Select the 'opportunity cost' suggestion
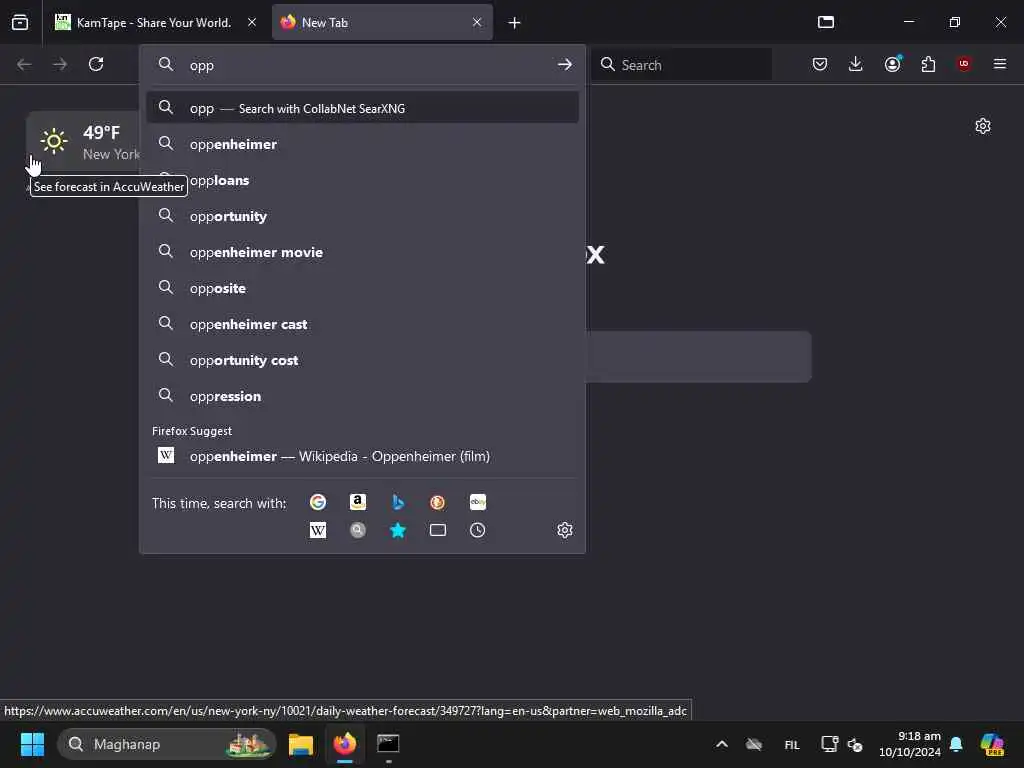Image resolution: width=1024 pixels, height=768 pixels. pyautogui.click(x=362, y=360)
